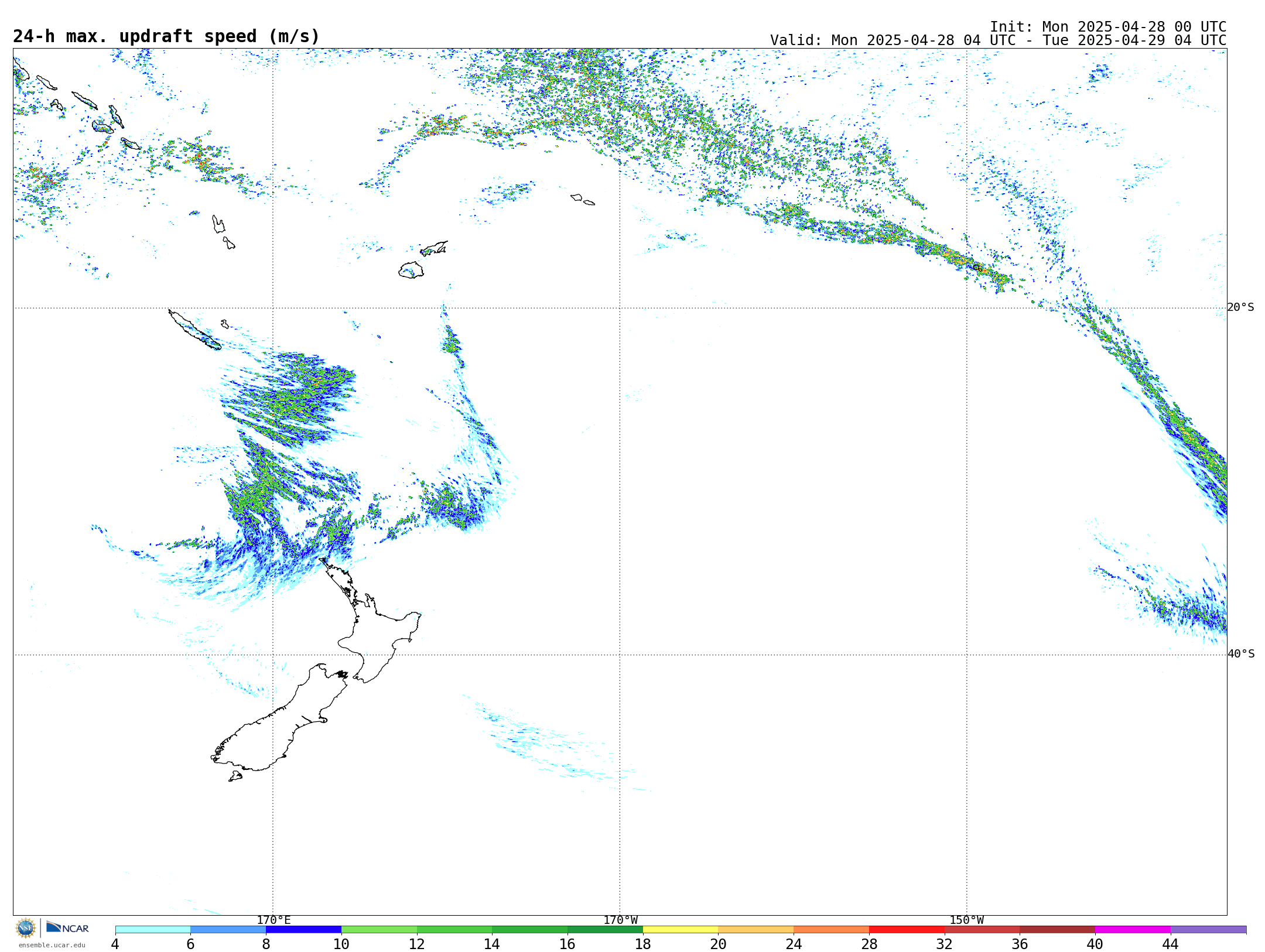Screen dimensions: 1265x952
Task: Click the NSF logo
Action: point(26,928)
